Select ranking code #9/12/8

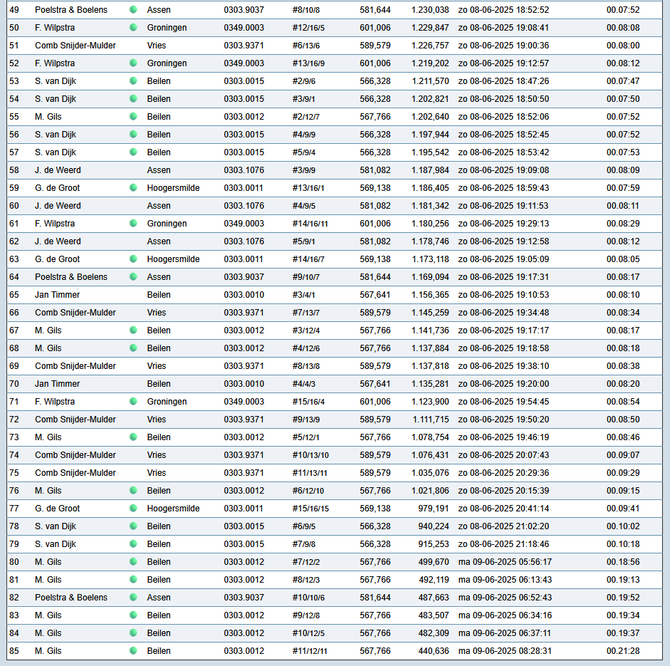(306, 615)
